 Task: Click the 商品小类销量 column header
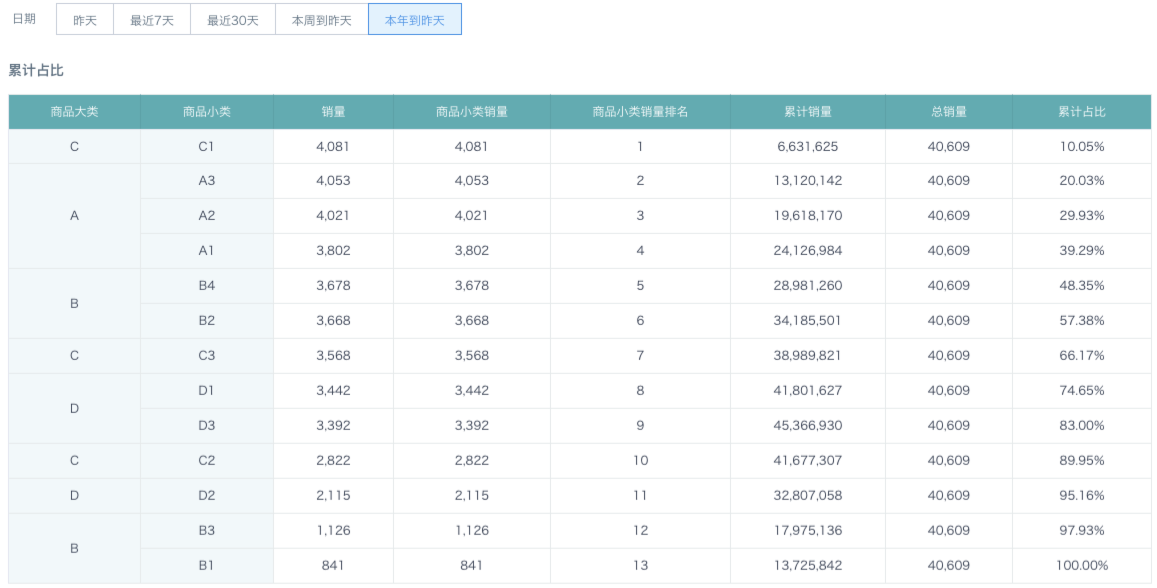pyautogui.click(x=472, y=111)
